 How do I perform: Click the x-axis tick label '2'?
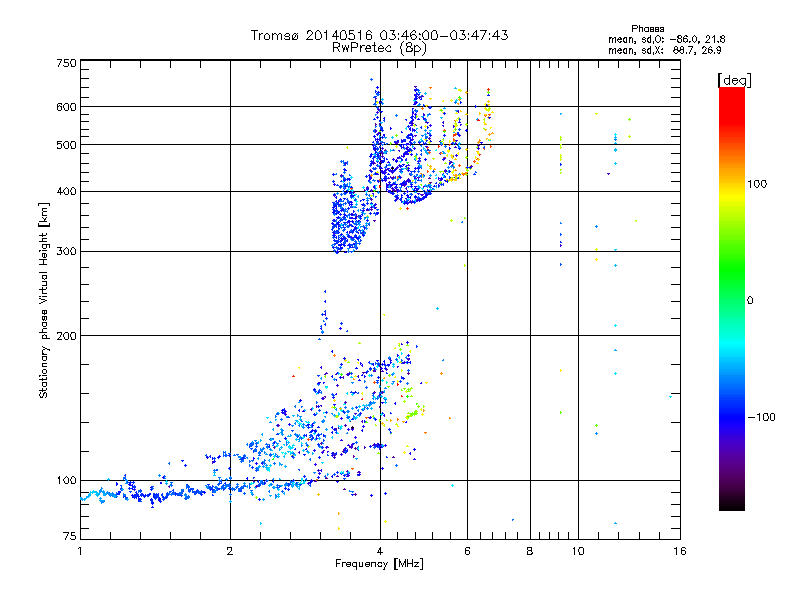[x=230, y=551]
